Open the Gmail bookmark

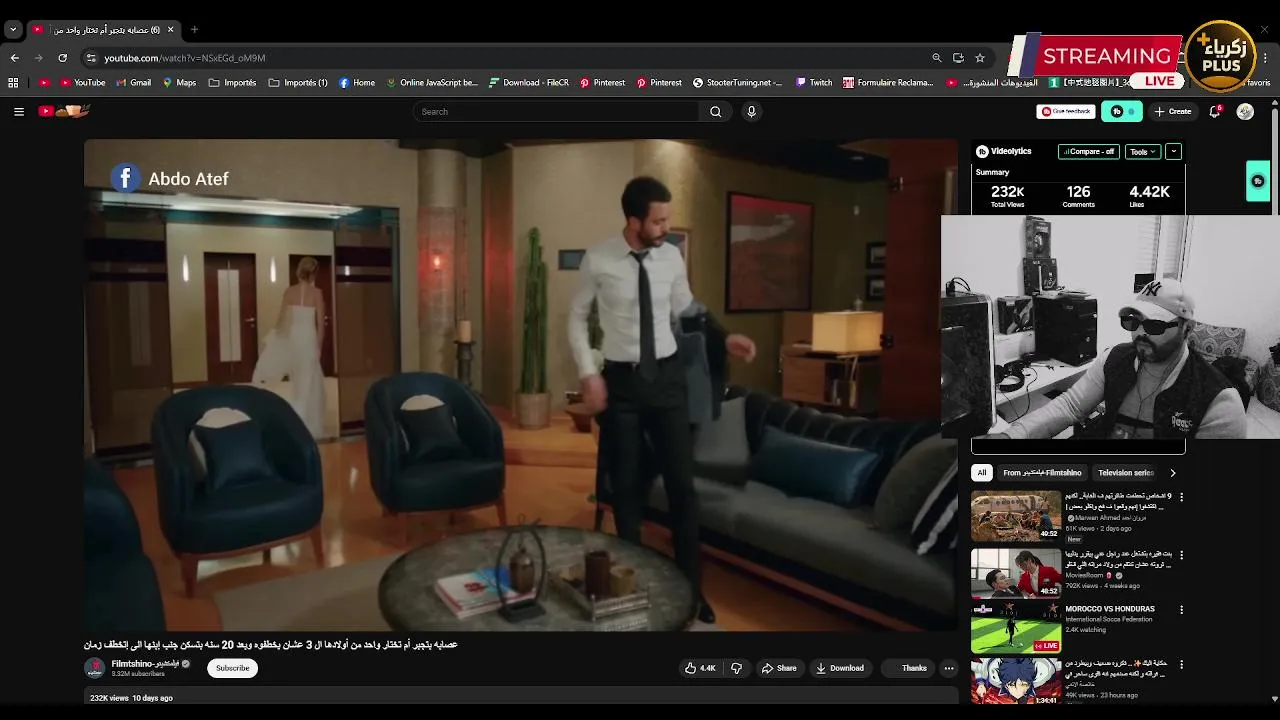[x=132, y=83]
